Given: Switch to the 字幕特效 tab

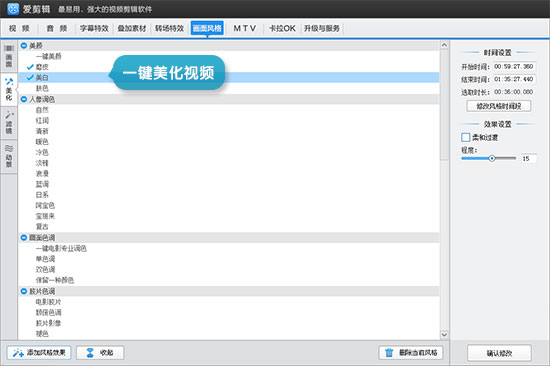Looking at the screenshot, I should (x=94, y=28).
